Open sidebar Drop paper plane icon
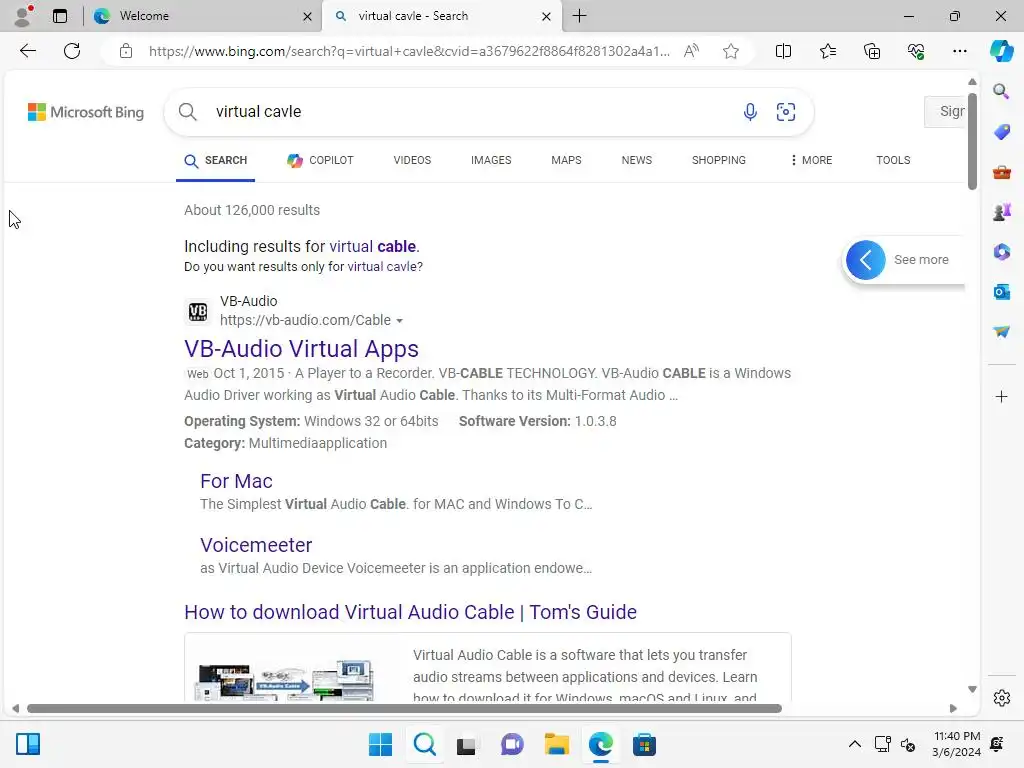The image size is (1024, 768). coord(1001,332)
